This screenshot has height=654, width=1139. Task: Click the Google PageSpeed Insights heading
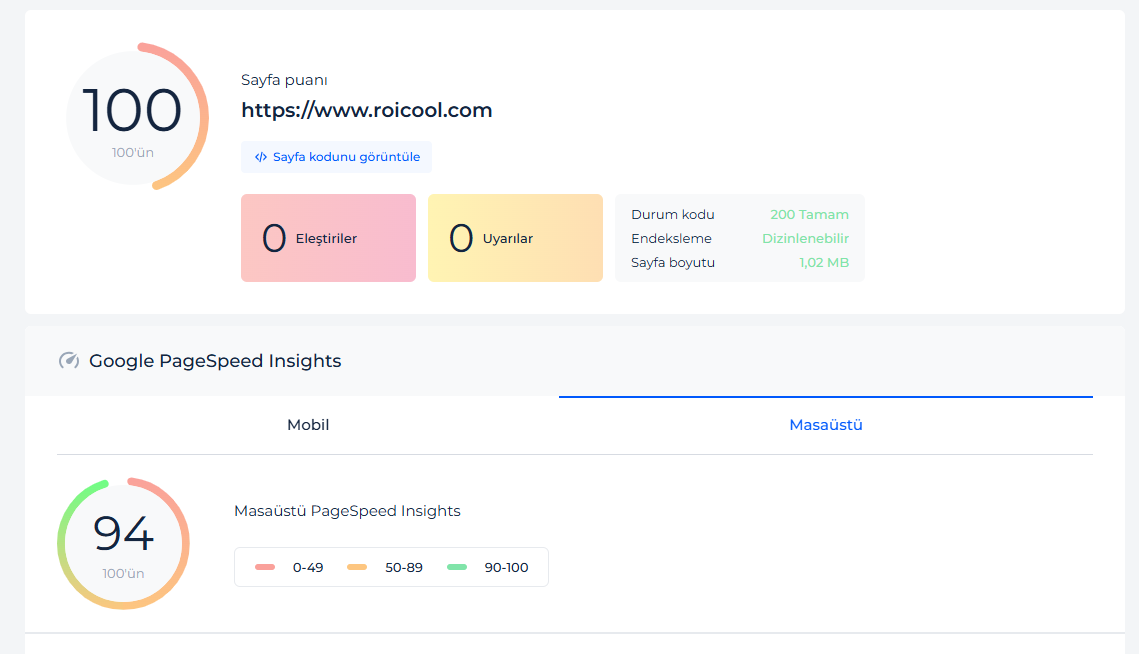(215, 360)
